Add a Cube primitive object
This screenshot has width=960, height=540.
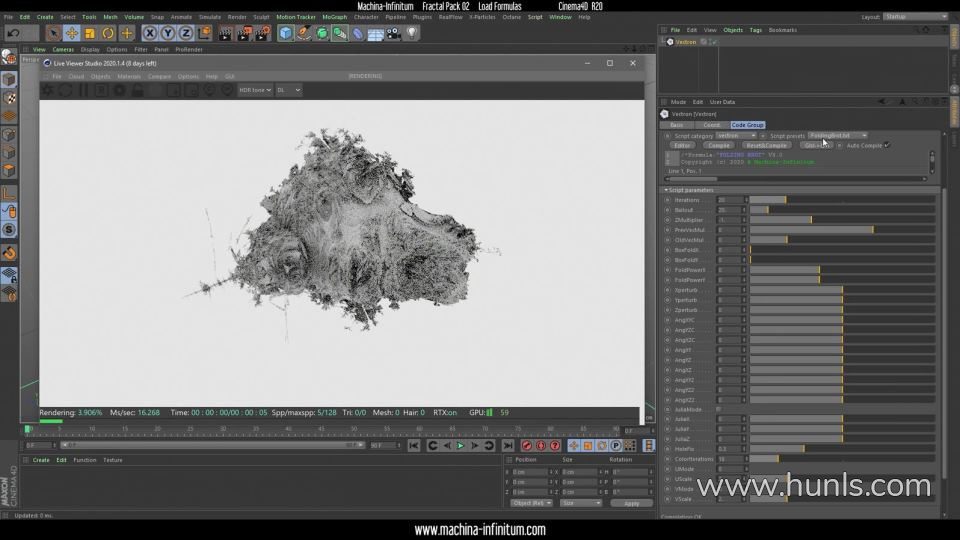[x=286, y=33]
